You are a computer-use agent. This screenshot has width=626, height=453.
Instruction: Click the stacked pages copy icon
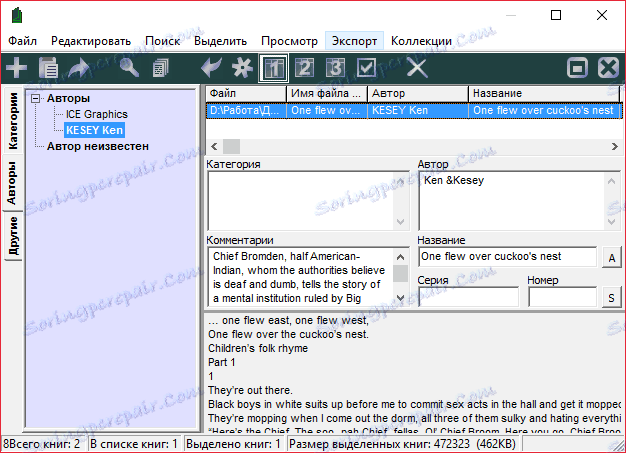coord(161,67)
